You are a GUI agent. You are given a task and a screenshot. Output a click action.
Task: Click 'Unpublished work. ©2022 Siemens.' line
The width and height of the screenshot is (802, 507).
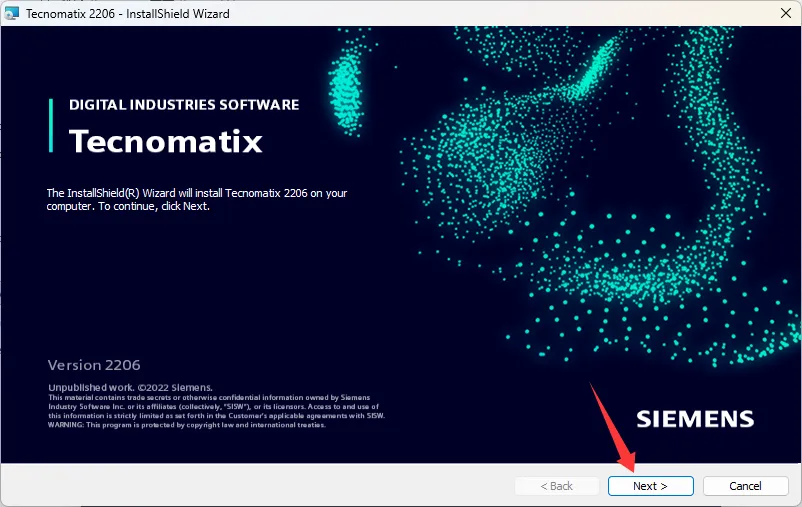[130, 387]
